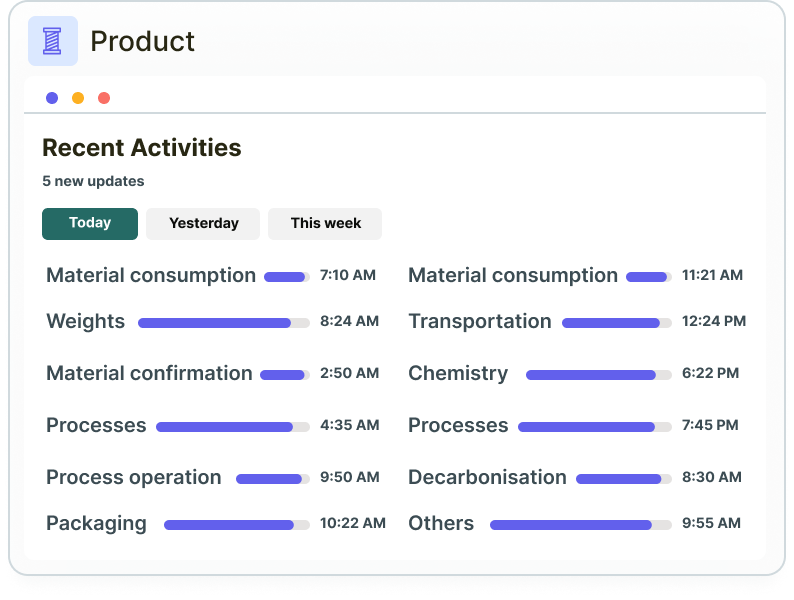Screen dimensions: 794x600
Task: Click the orange window dot
Action: pos(78,98)
